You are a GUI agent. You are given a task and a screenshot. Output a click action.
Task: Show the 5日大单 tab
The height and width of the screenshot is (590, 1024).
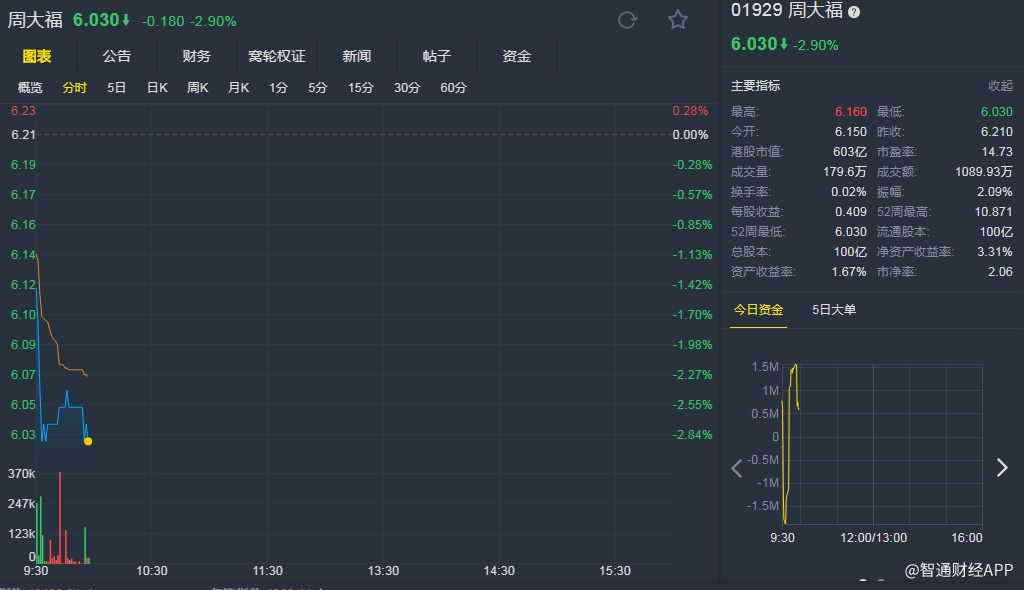[834, 310]
